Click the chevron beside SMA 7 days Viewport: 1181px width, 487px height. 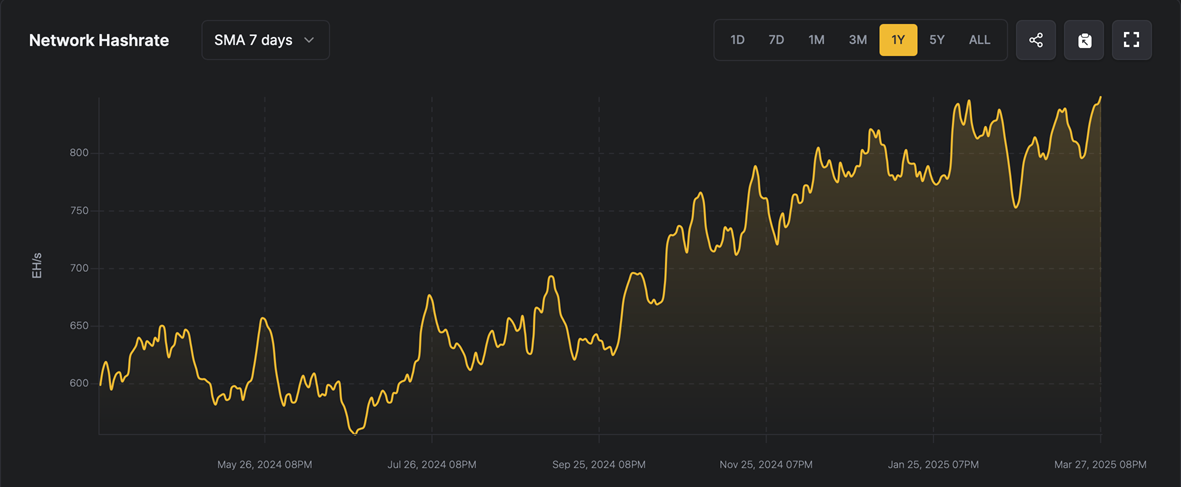[x=309, y=40]
